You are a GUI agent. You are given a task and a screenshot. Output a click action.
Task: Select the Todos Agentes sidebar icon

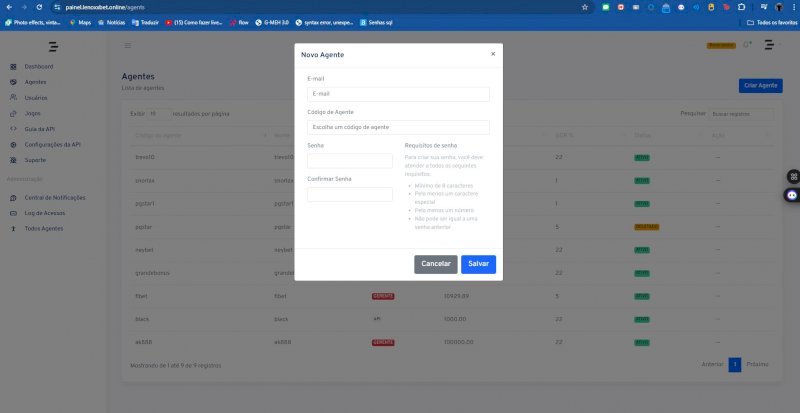[13, 229]
